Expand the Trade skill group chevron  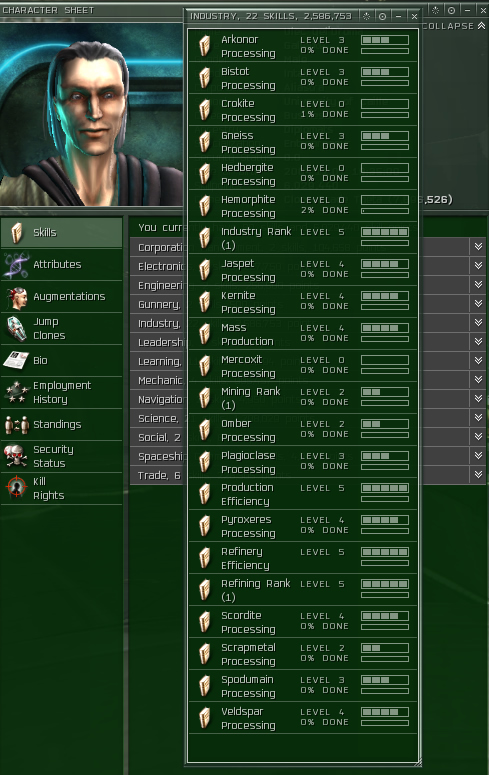478,474
